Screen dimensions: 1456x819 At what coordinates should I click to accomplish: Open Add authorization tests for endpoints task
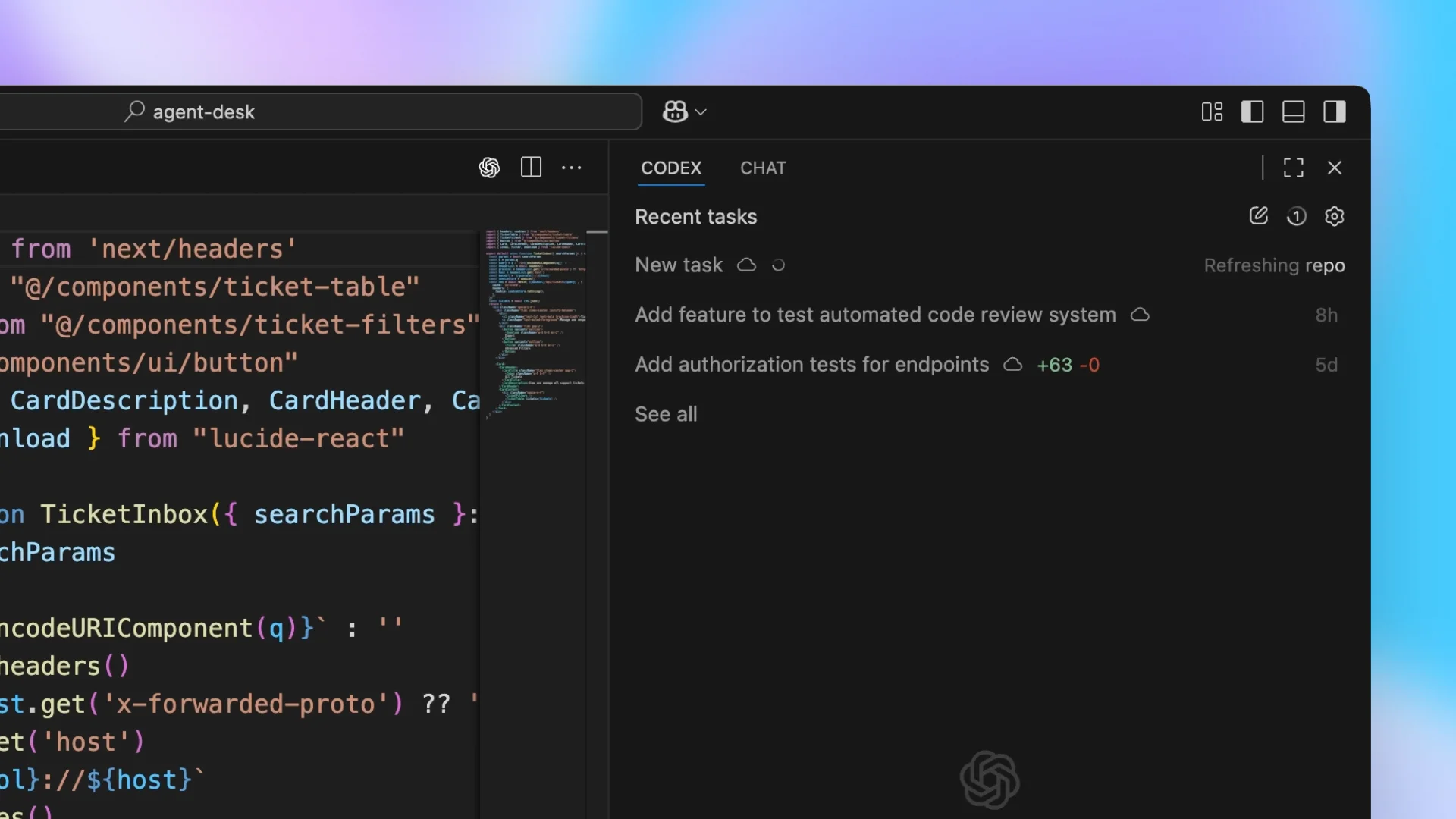(811, 365)
